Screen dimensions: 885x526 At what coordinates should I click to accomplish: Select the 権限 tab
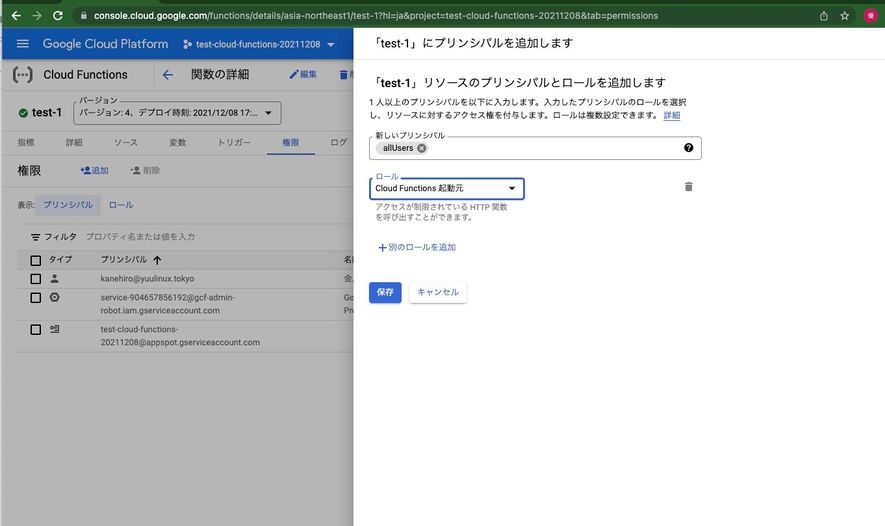(291, 142)
